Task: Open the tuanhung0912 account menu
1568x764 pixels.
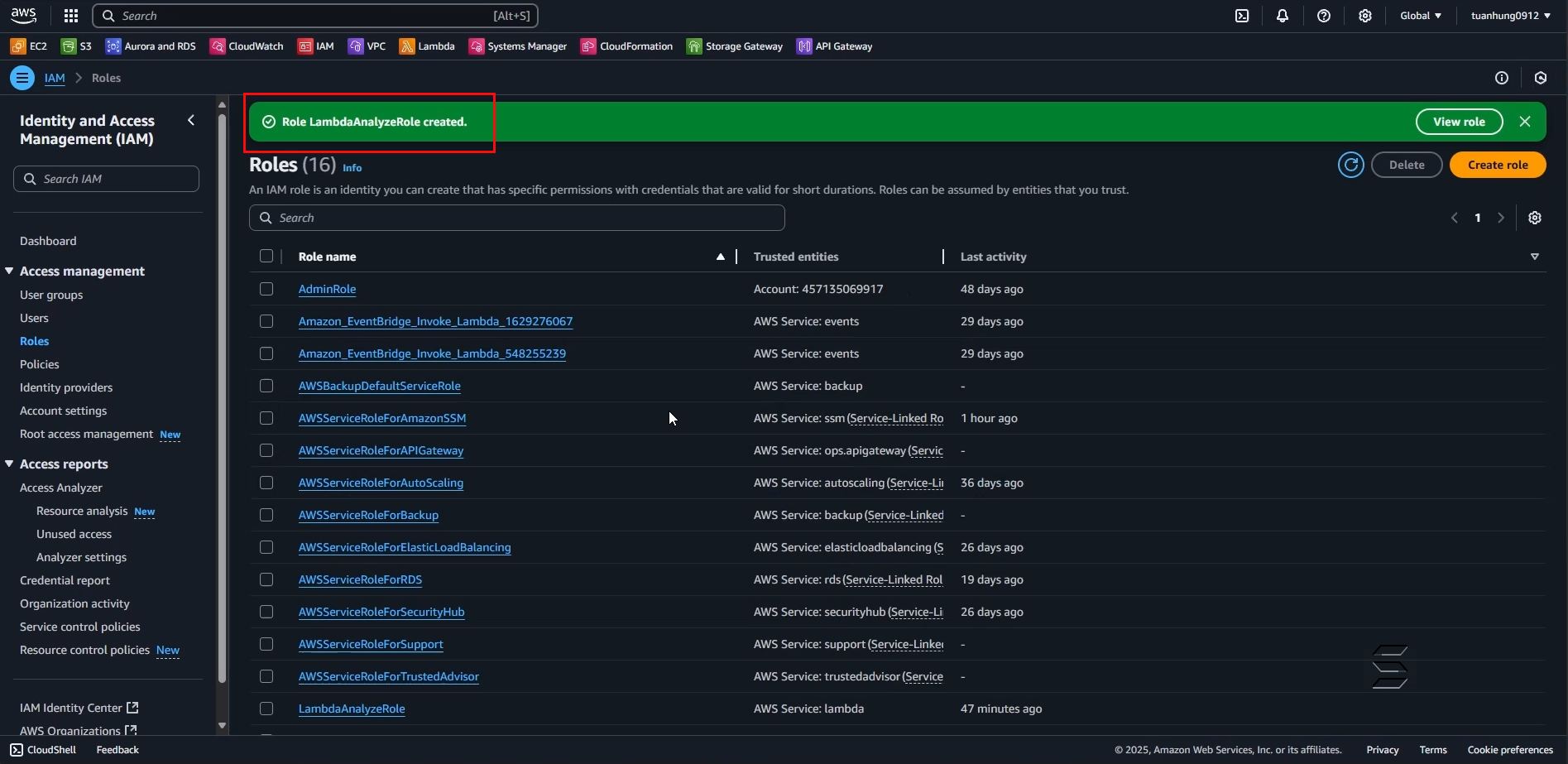Action: click(x=1511, y=16)
